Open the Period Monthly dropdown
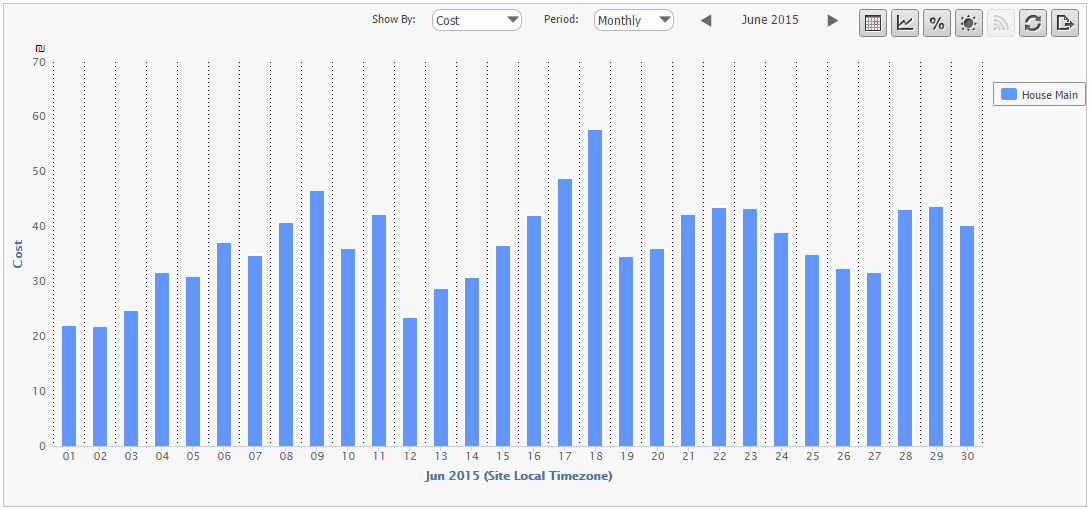The width and height of the screenshot is (1091, 509). 634,20
